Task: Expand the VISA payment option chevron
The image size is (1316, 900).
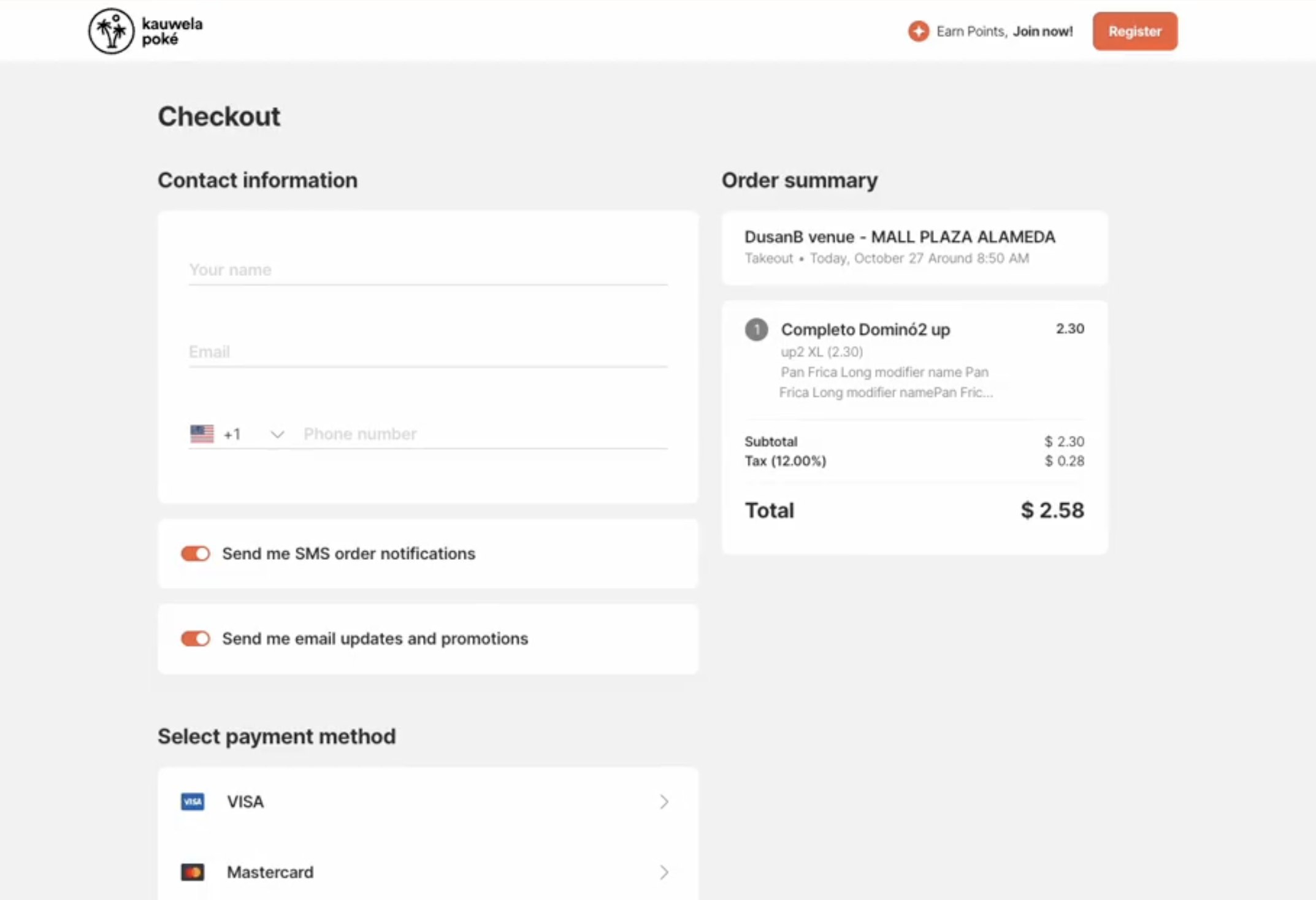Action: 664,802
